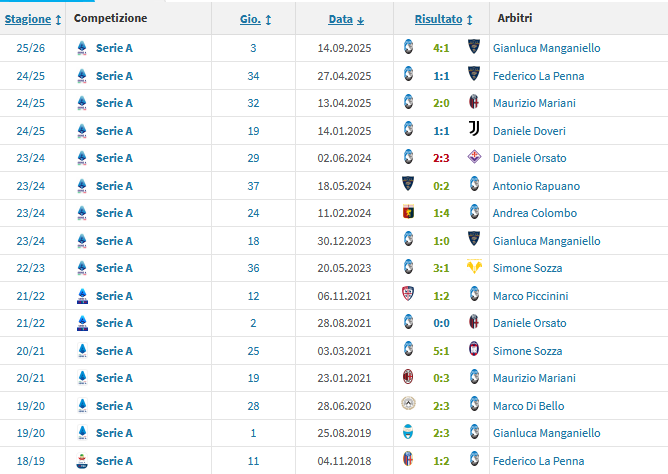Screen dimensions: 668x474
Task: Click the AC Milan crest in the 23.01.2021 row
Action: 408,378
